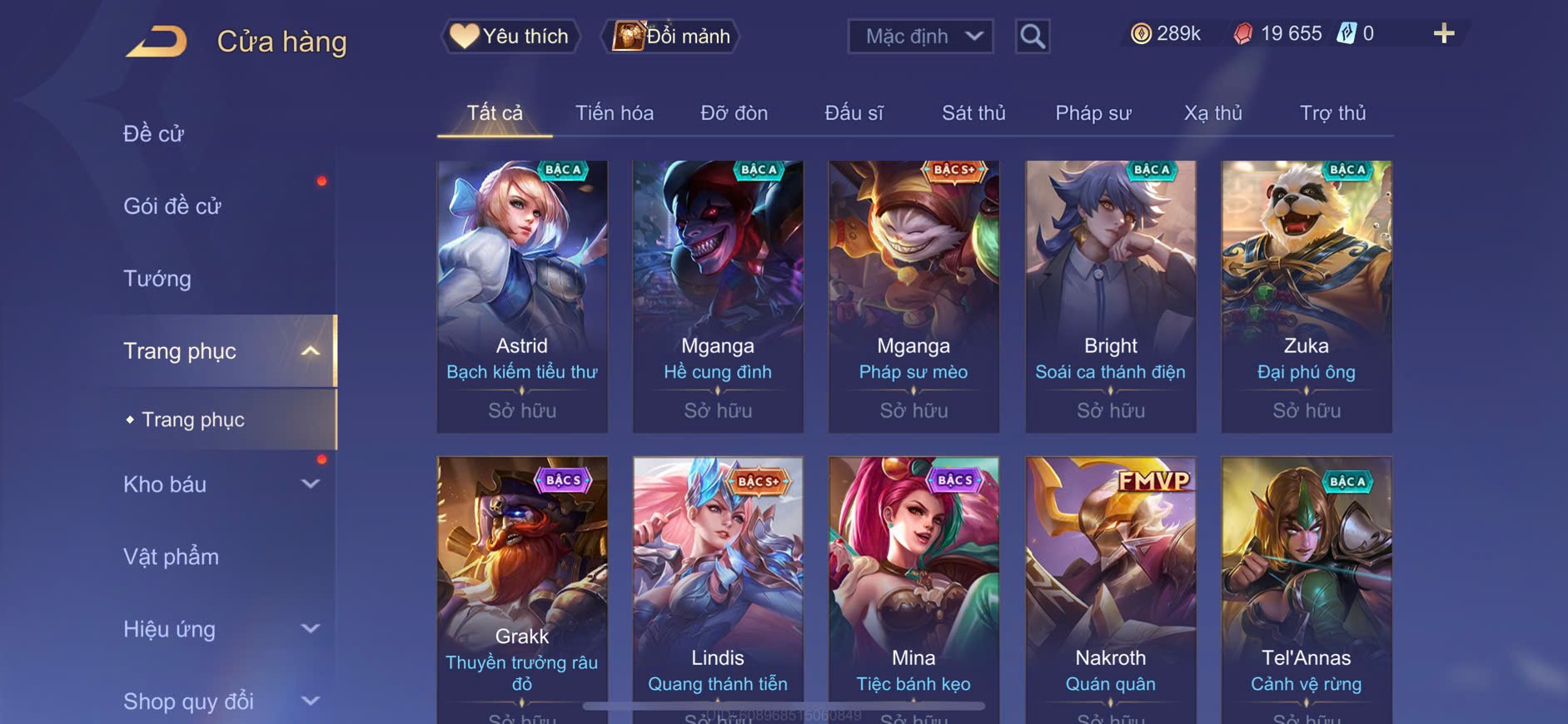Image resolution: width=1568 pixels, height=724 pixels.
Task: Open the Tướng menu item
Action: [x=157, y=278]
